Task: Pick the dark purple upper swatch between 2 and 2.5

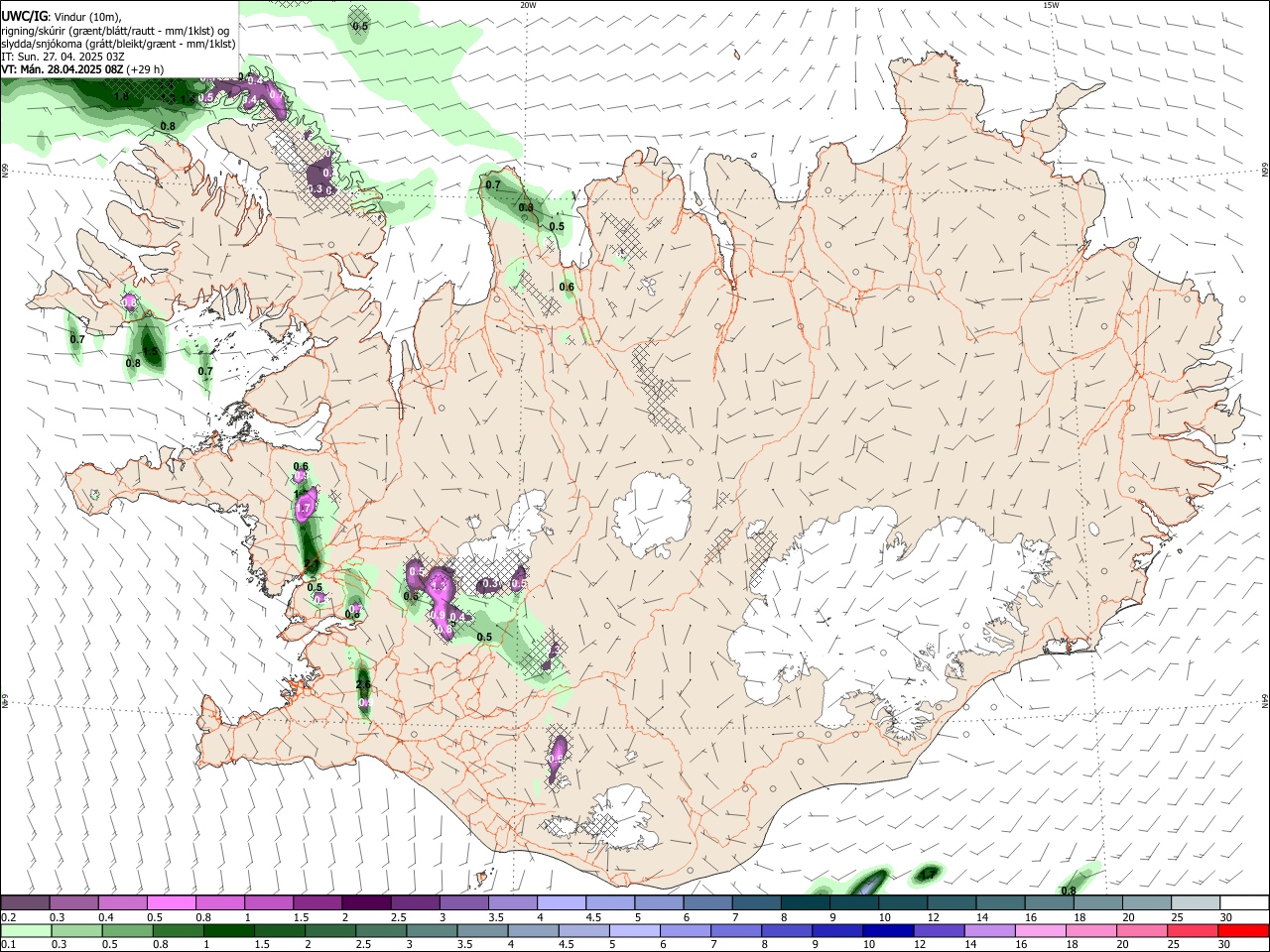Action: pos(365,902)
